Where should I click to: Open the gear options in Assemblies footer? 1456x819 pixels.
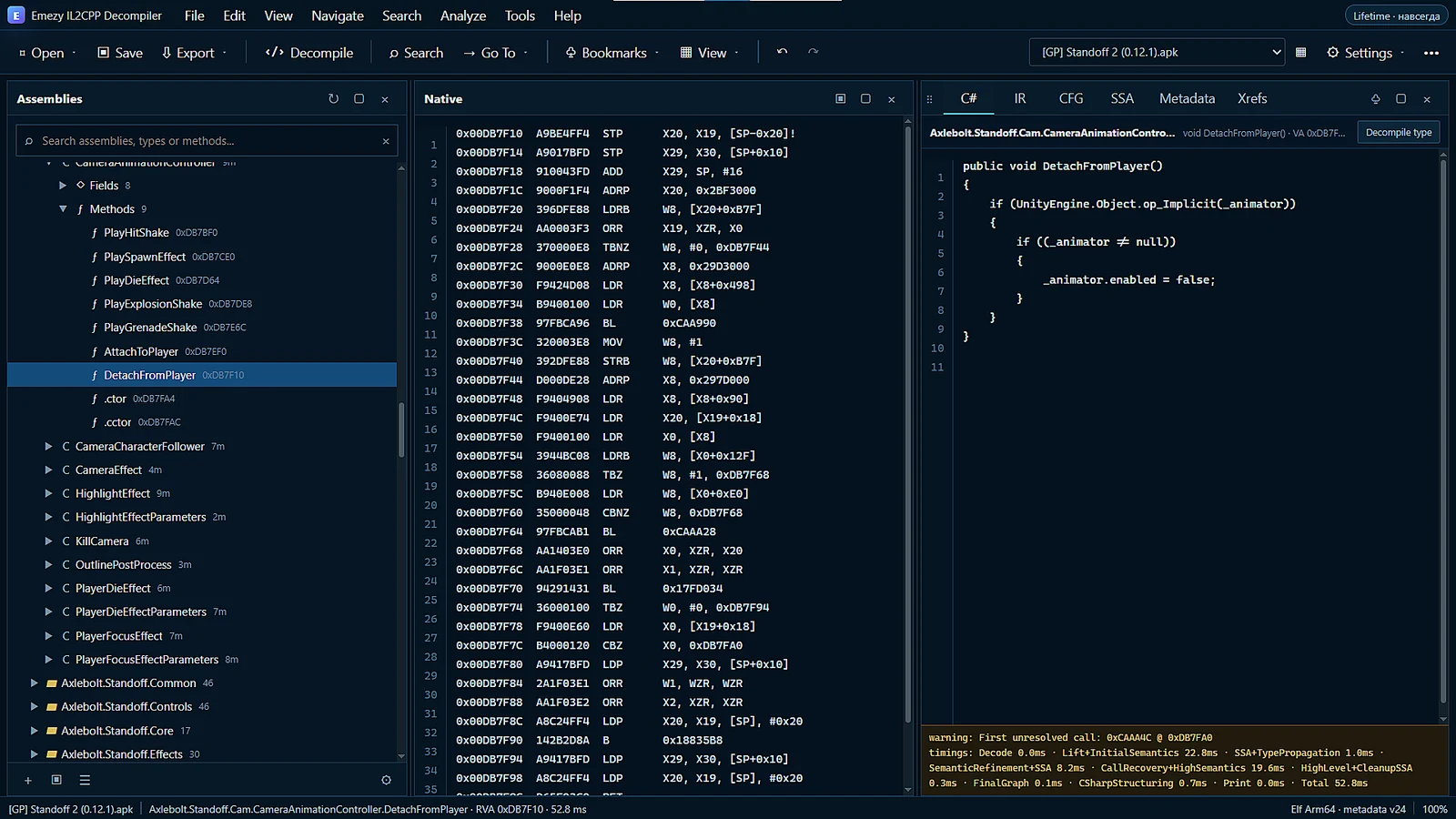pyautogui.click(x=386, y=780)
